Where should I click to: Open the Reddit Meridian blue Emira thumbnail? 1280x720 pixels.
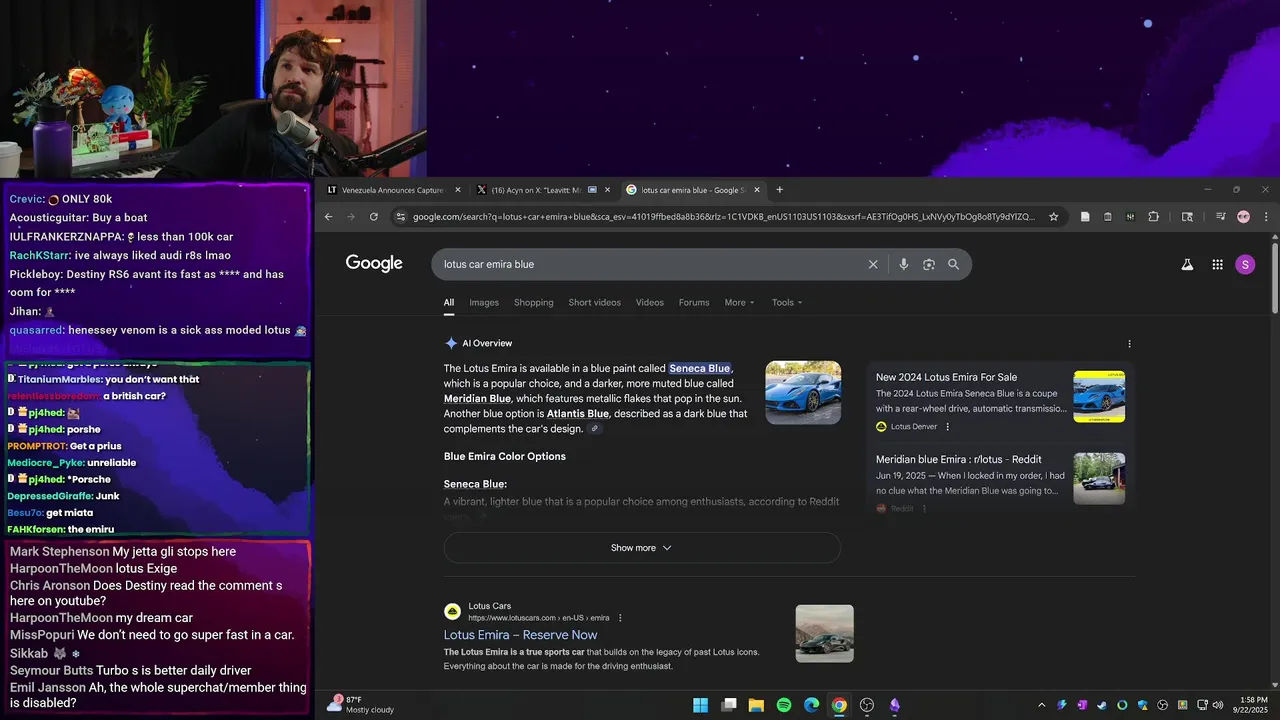(1099, 478)
